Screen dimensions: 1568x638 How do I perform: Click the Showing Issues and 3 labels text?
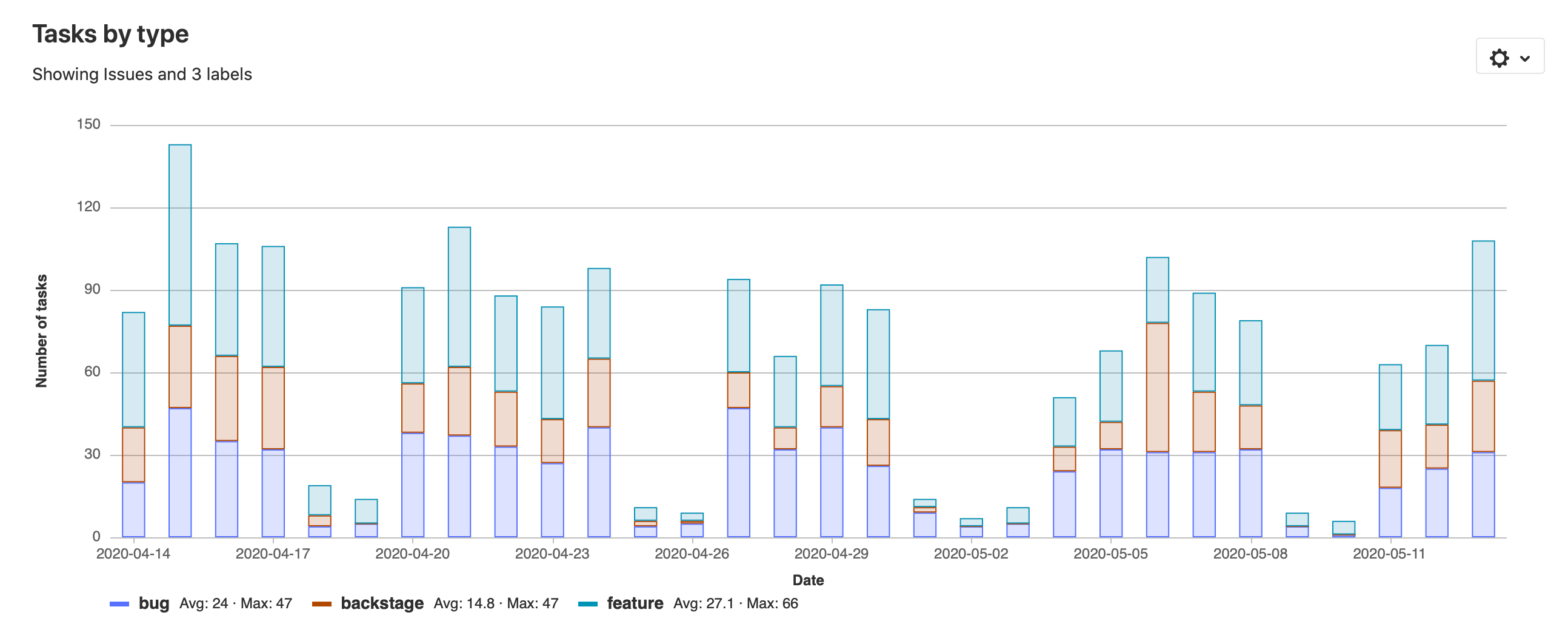(143, 74)
